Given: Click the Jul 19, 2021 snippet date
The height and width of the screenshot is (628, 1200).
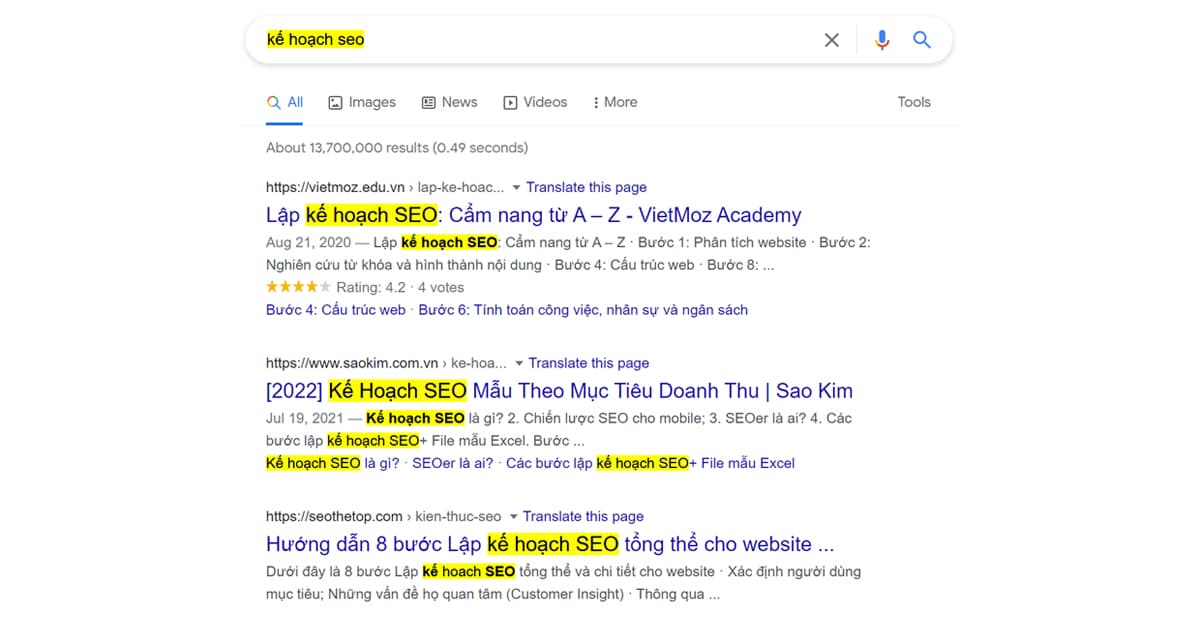Looking at the screenshot, I should click(x=305, y=418).
